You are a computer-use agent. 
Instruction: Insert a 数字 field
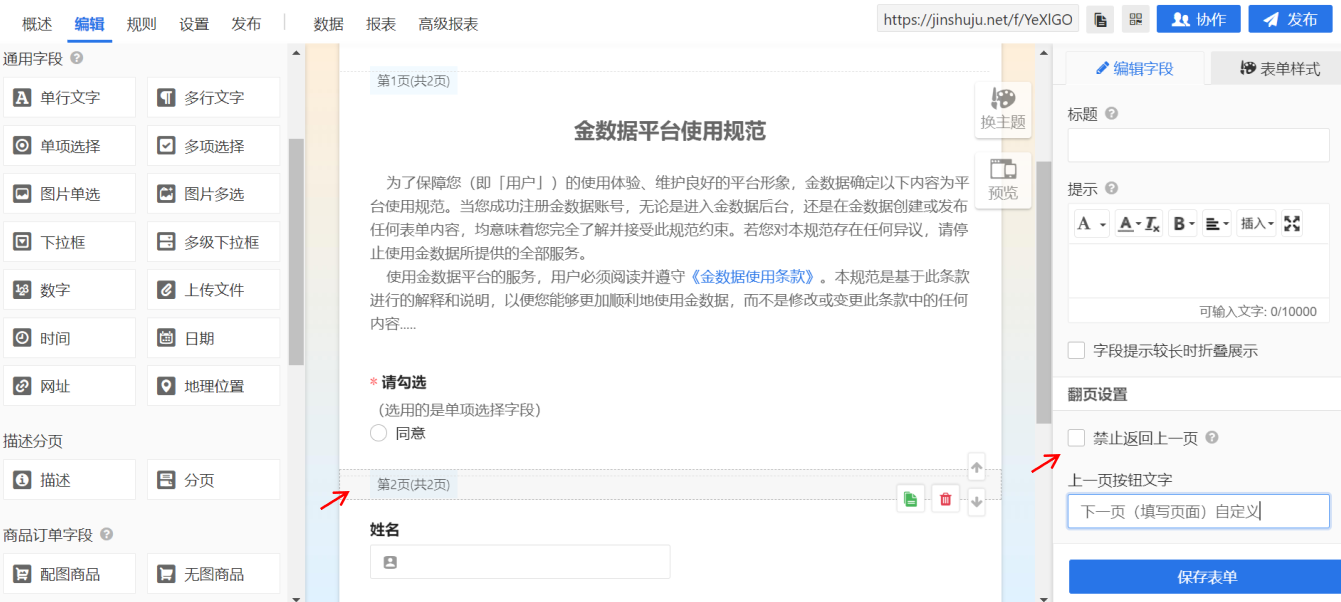point(69,290)
